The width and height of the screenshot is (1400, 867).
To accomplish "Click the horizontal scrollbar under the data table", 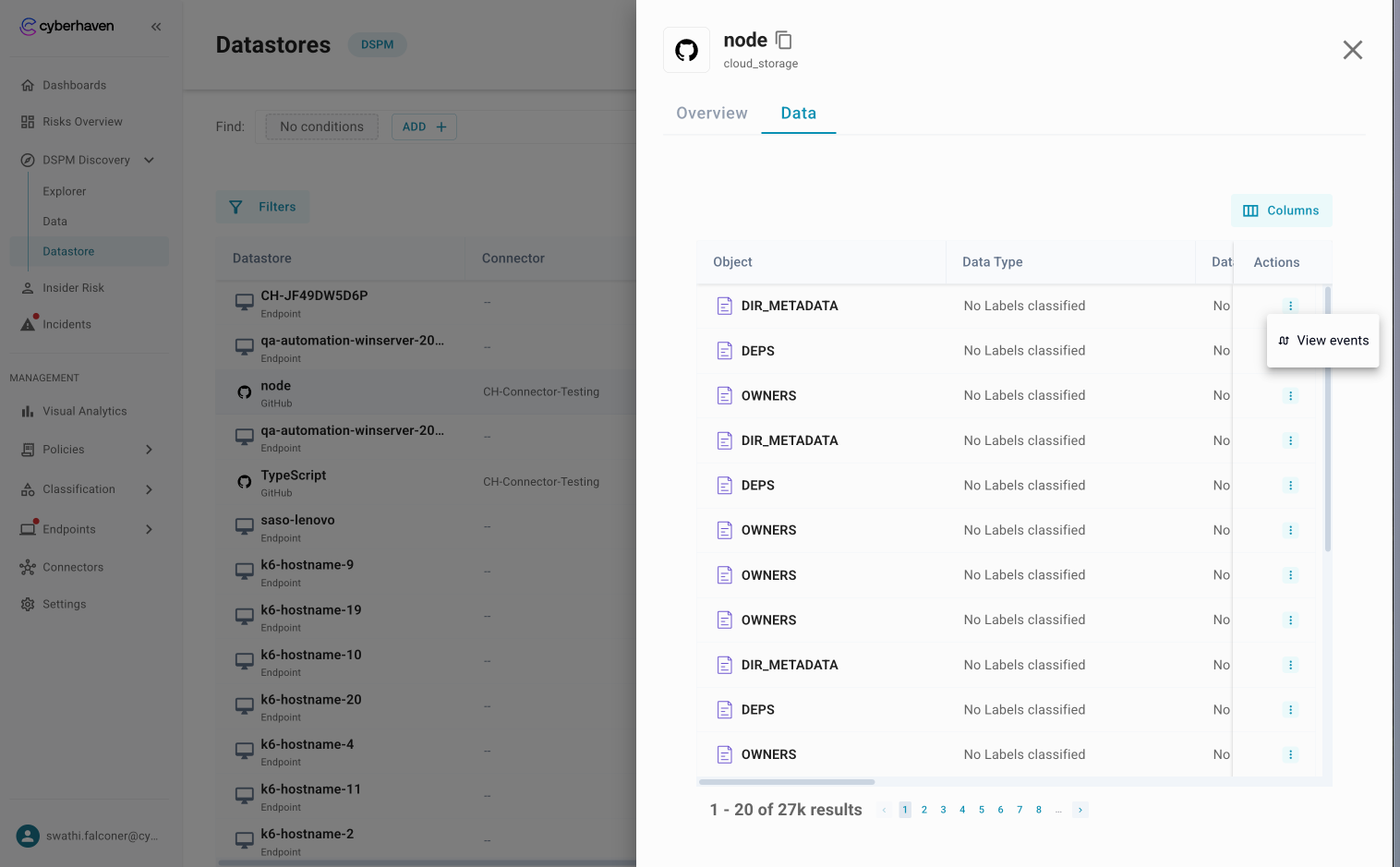I will 787,782.
